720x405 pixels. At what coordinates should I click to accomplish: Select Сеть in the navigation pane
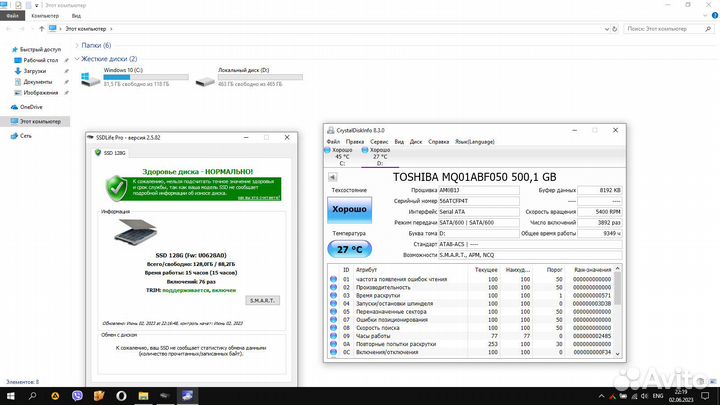pos(26,136)
